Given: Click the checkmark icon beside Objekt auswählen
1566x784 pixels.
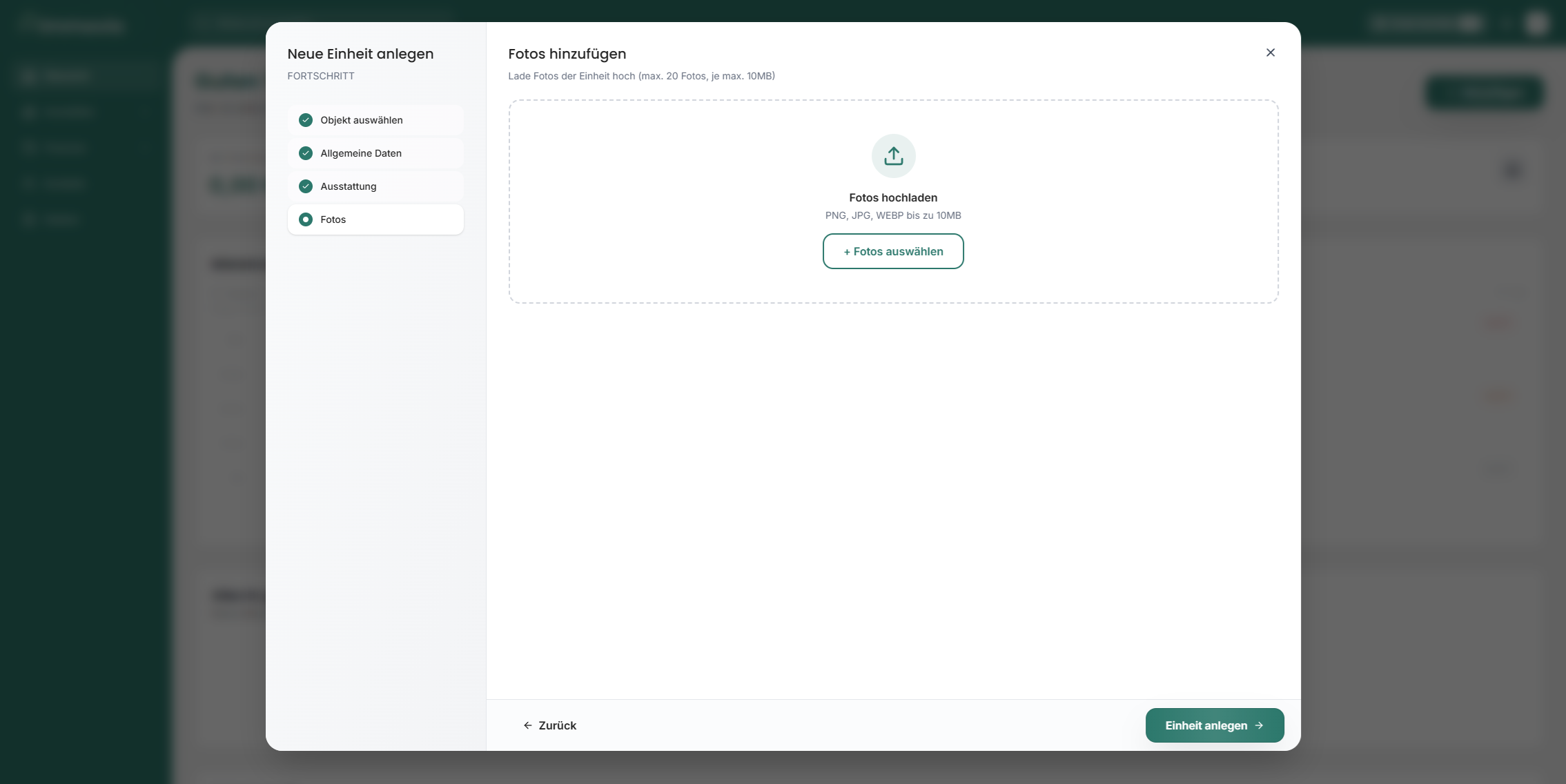Looking at the screenshot, I should pos(306,120).
